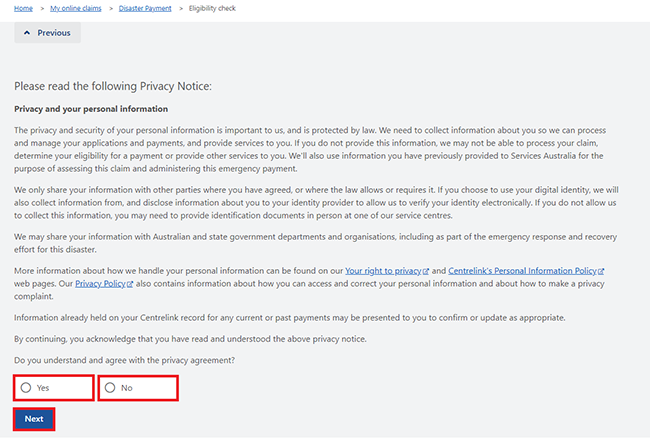Select the Yes radio button
This screenshot has height=444, width=650.
26,388
